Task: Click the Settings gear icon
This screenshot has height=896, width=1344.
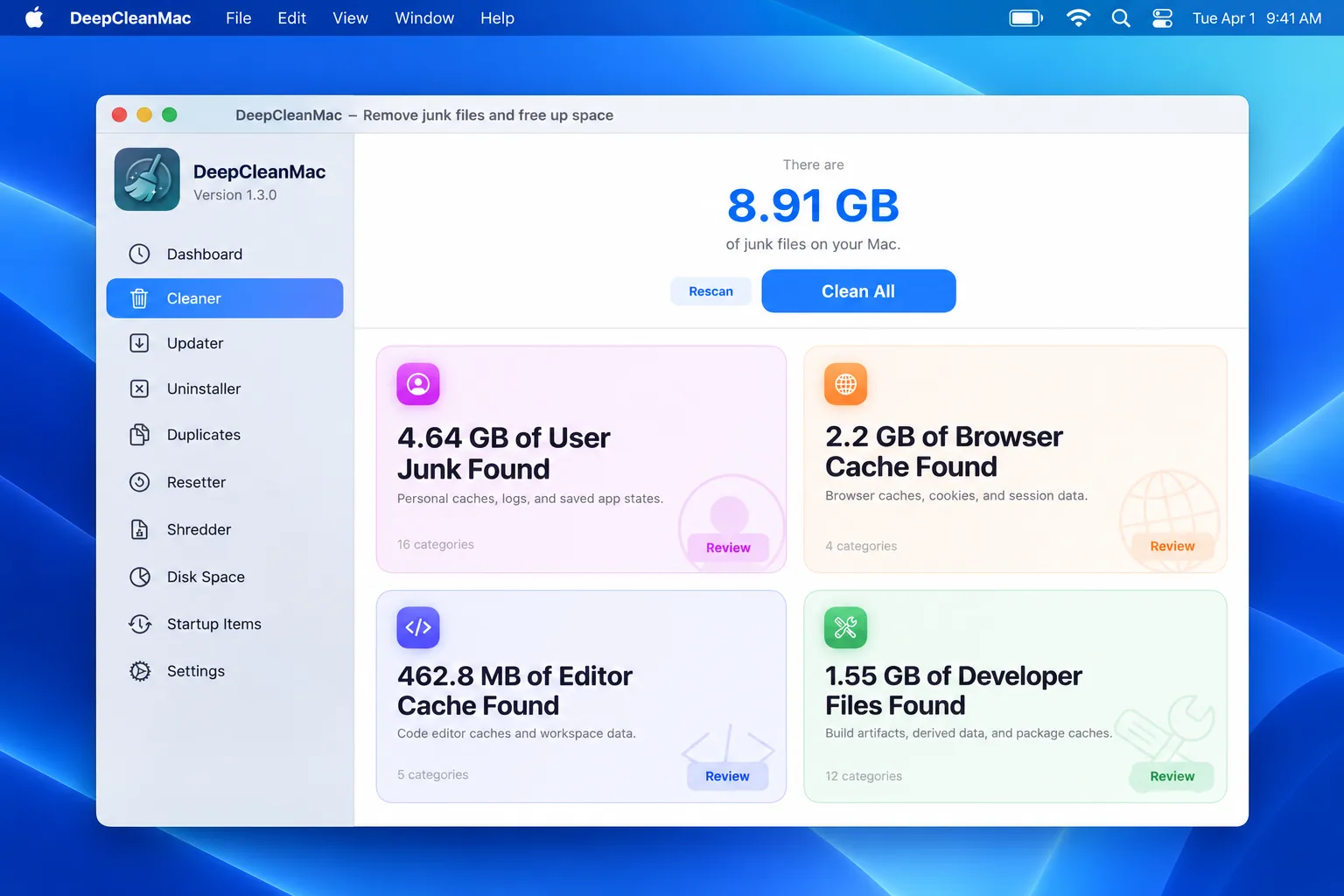Action: [140, 671]
